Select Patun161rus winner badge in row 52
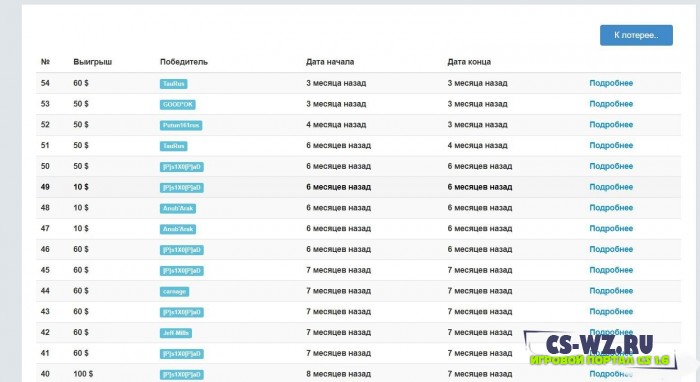This screenshot has width=700, height=382. pos(181,125)
